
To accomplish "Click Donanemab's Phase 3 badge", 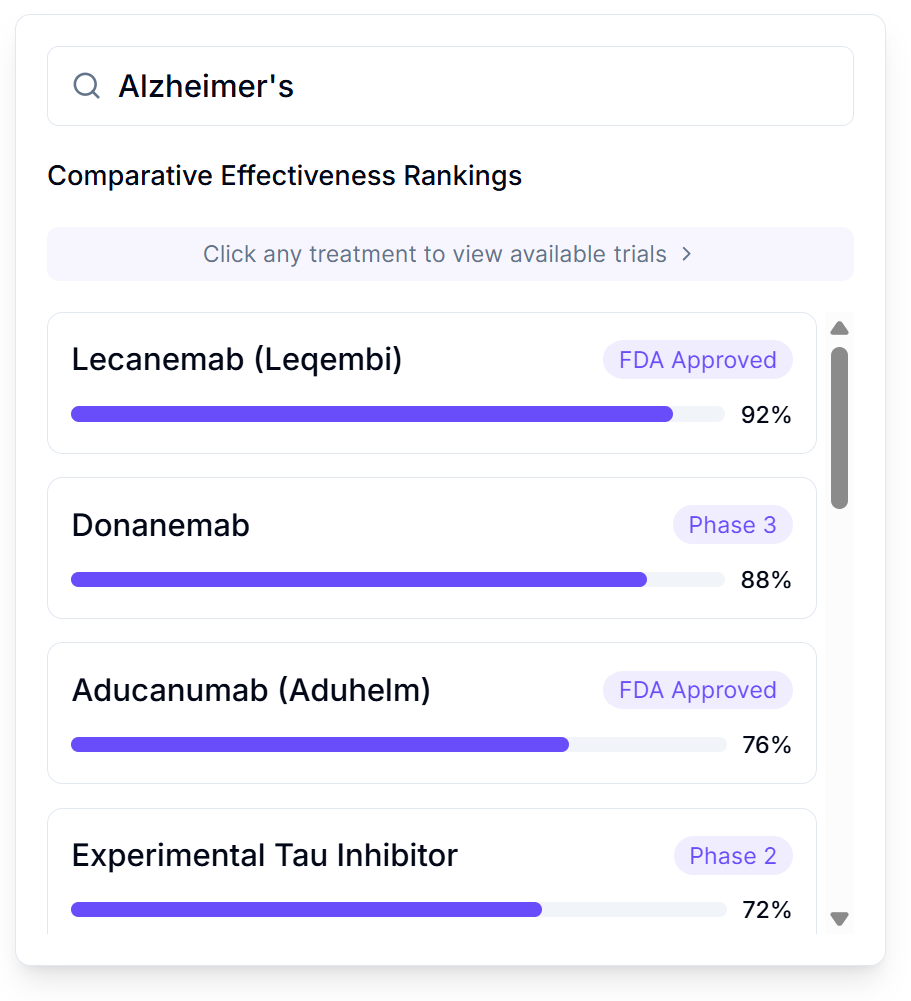I will click(x=732, y=525).
